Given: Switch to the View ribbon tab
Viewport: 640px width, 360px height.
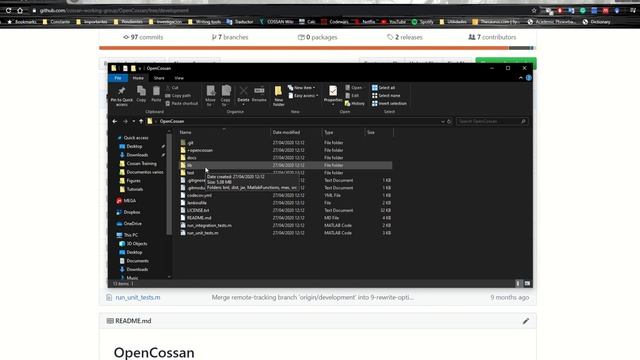Looking at the screenshot, I should pyautogui.click(x=179, y=78).
